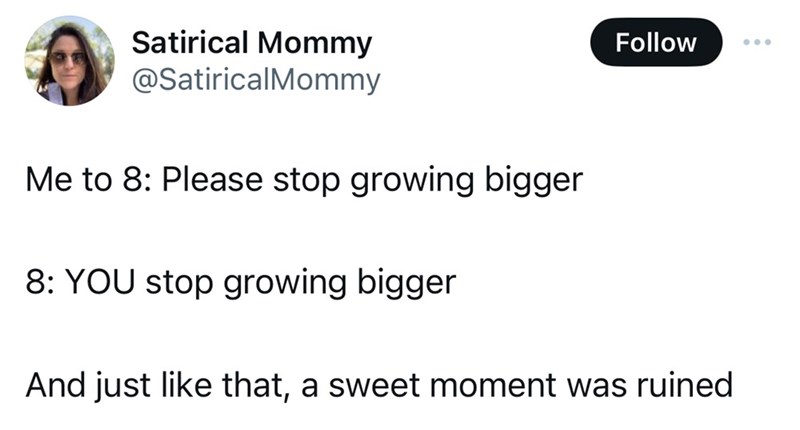Click the tweet line starting "Me to 8"
Viewport: 800px width, 430px height.
pos(302,182)
